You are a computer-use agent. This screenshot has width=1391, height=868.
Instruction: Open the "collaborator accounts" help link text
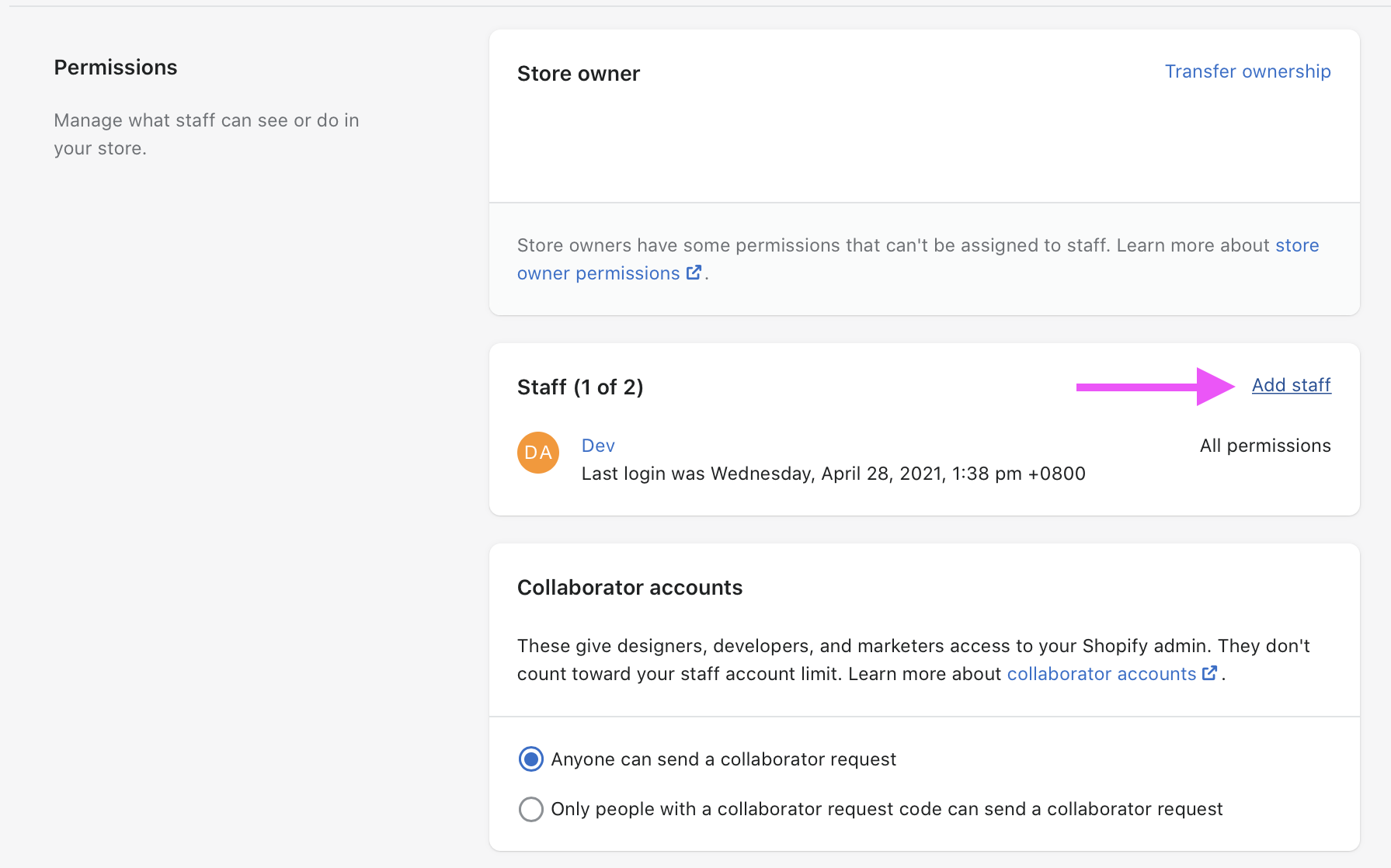pos(1101,674)
